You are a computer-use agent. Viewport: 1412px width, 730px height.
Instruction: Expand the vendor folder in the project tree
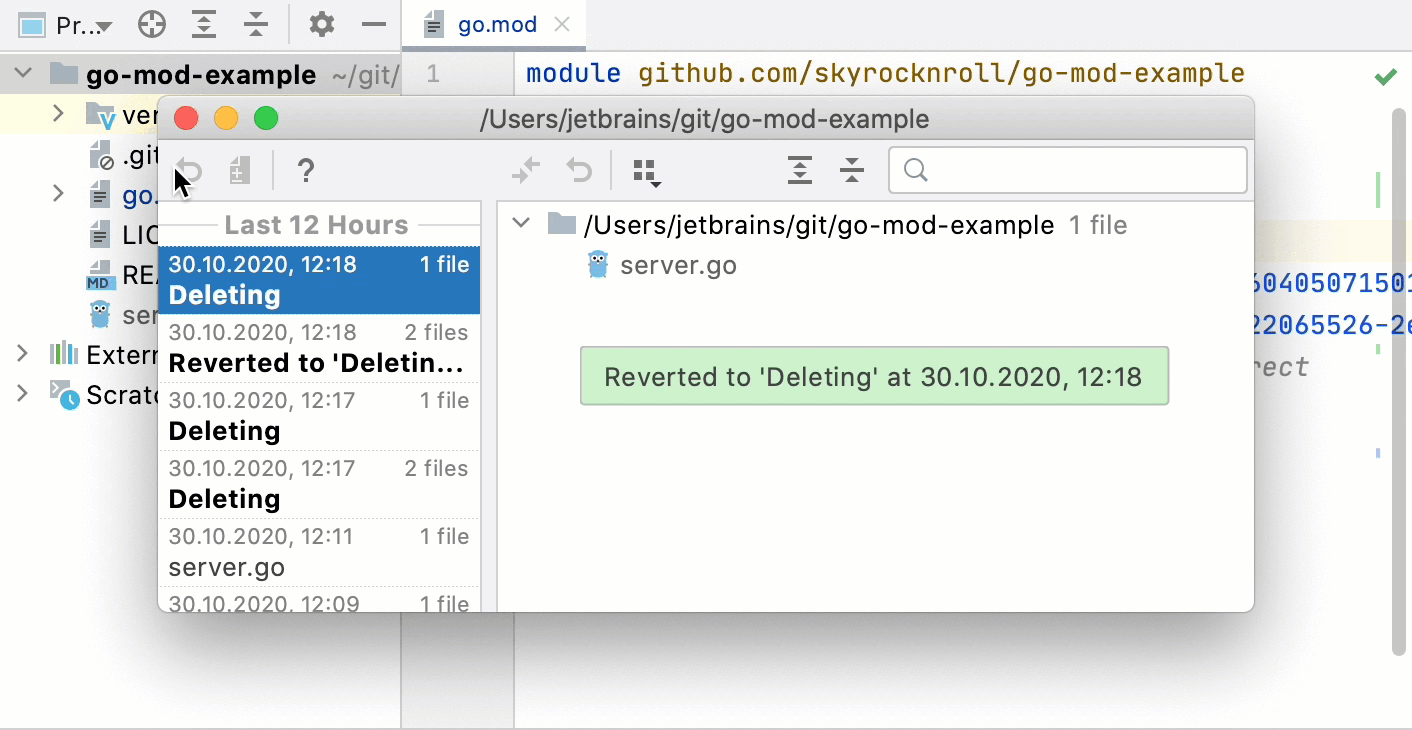pos(58,113)
